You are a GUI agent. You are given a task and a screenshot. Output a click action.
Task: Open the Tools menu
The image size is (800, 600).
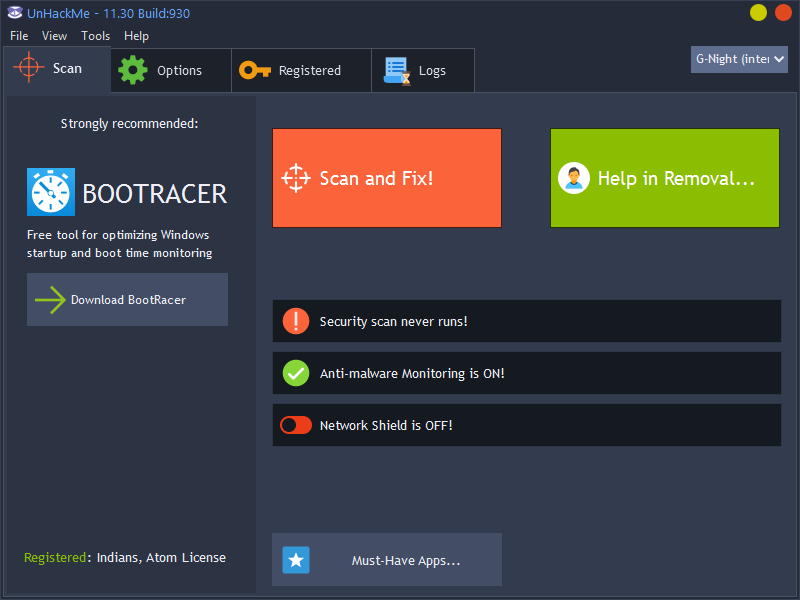[x=95, y=35]
